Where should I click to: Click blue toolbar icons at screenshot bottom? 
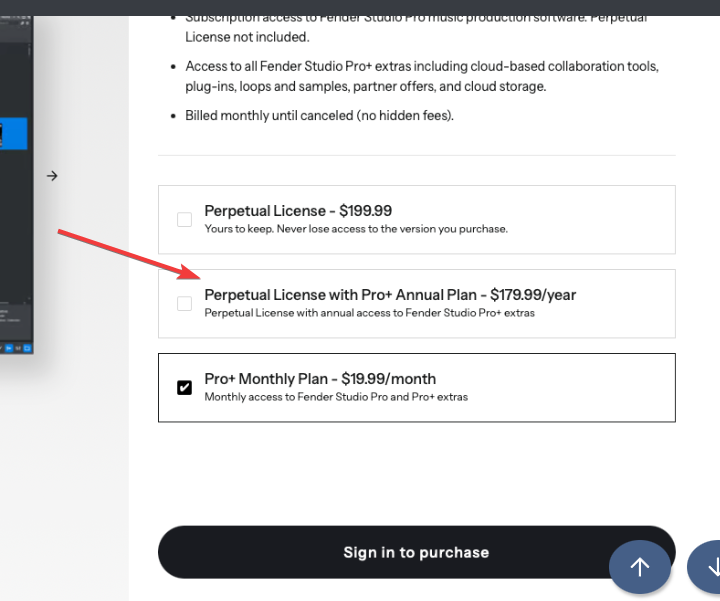pyautogui.click(x=16, y=348)
